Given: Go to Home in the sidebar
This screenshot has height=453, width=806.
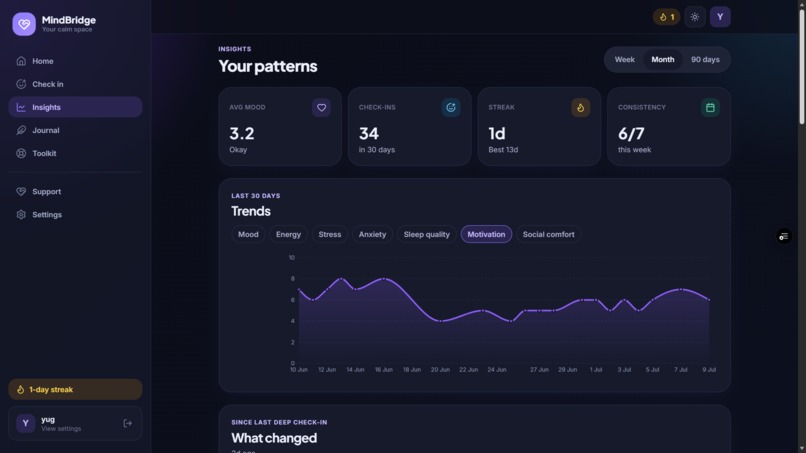Looking at the screenshot, I should pos(75,61).
